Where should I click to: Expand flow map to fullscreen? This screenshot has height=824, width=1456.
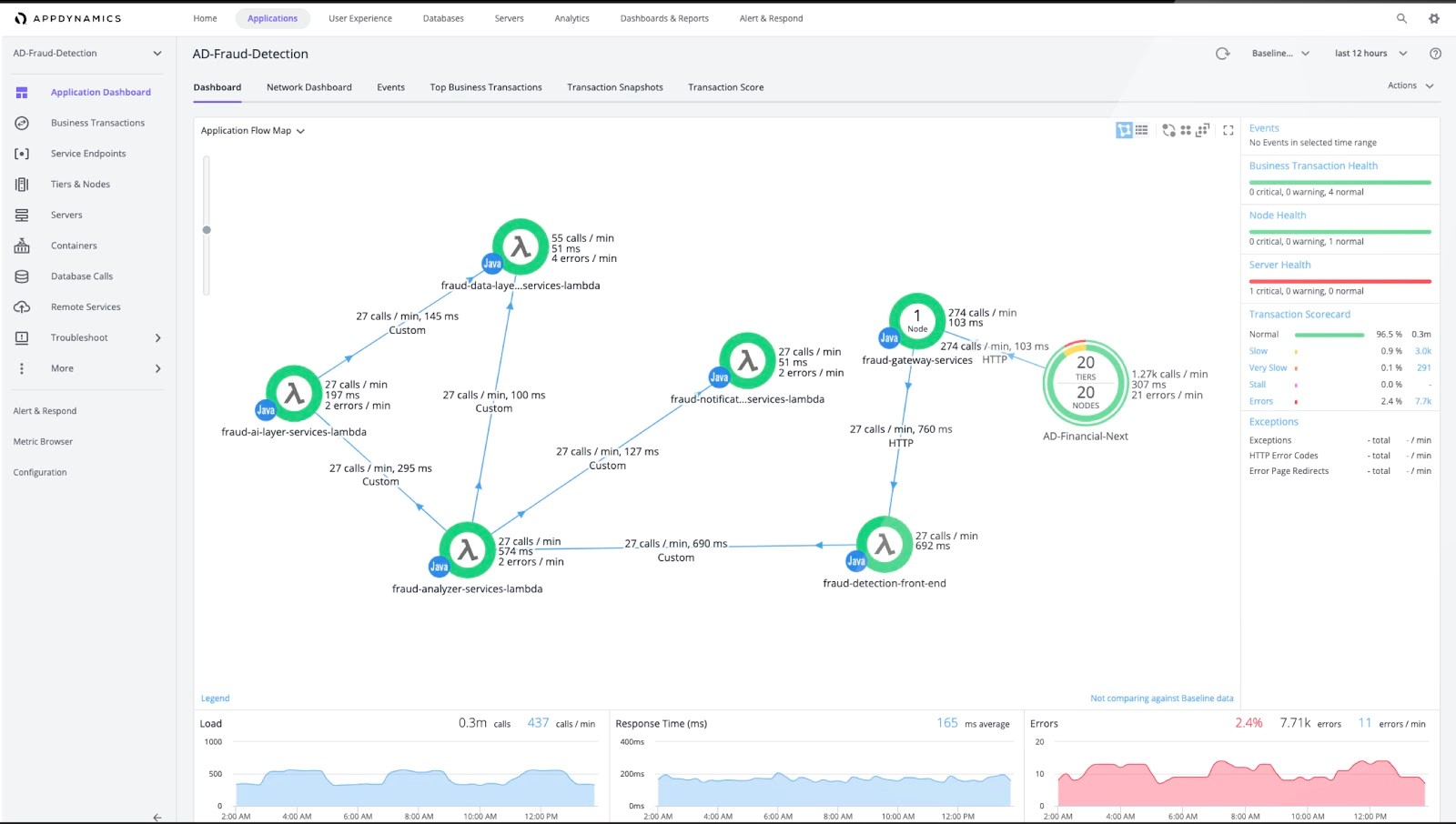[1228, 130]
